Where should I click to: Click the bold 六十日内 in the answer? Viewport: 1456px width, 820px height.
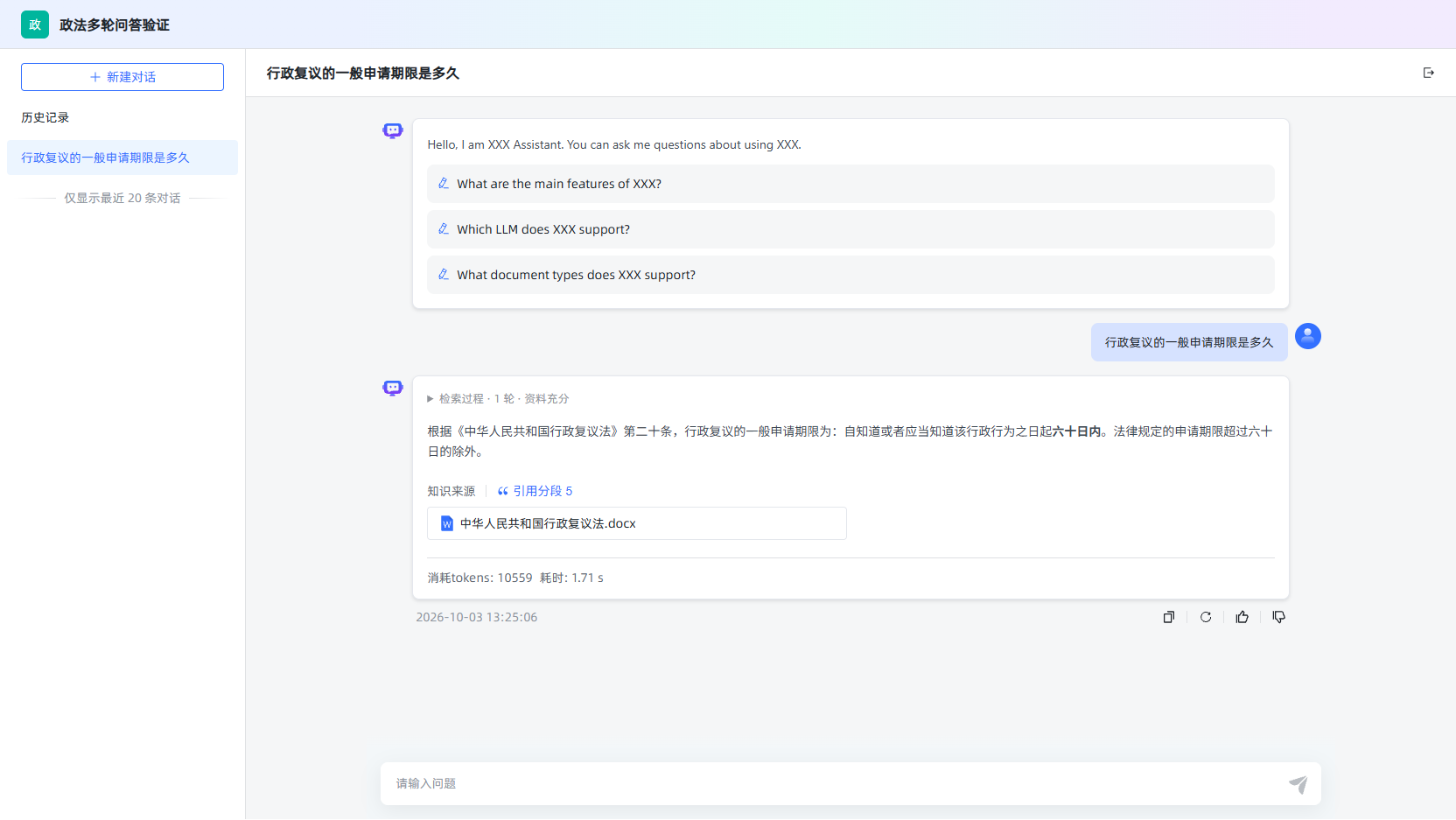coord(1076,431)
